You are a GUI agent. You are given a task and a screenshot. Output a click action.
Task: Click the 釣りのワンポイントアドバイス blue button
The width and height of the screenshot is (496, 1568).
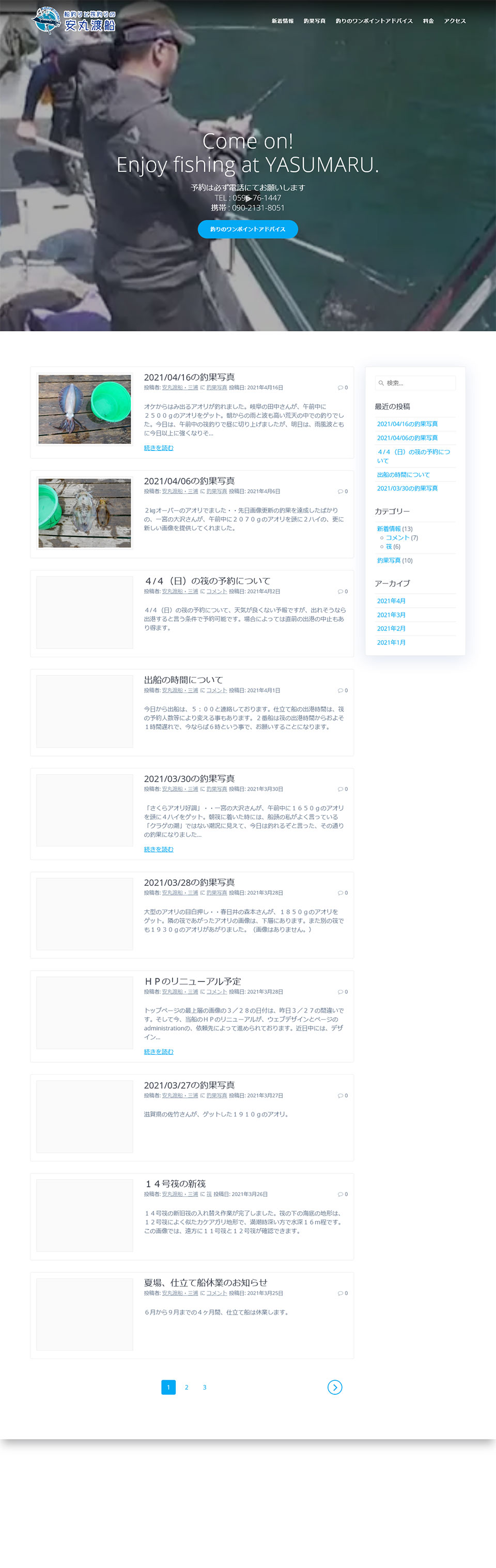pyautogui.click(x=247, y=229)
